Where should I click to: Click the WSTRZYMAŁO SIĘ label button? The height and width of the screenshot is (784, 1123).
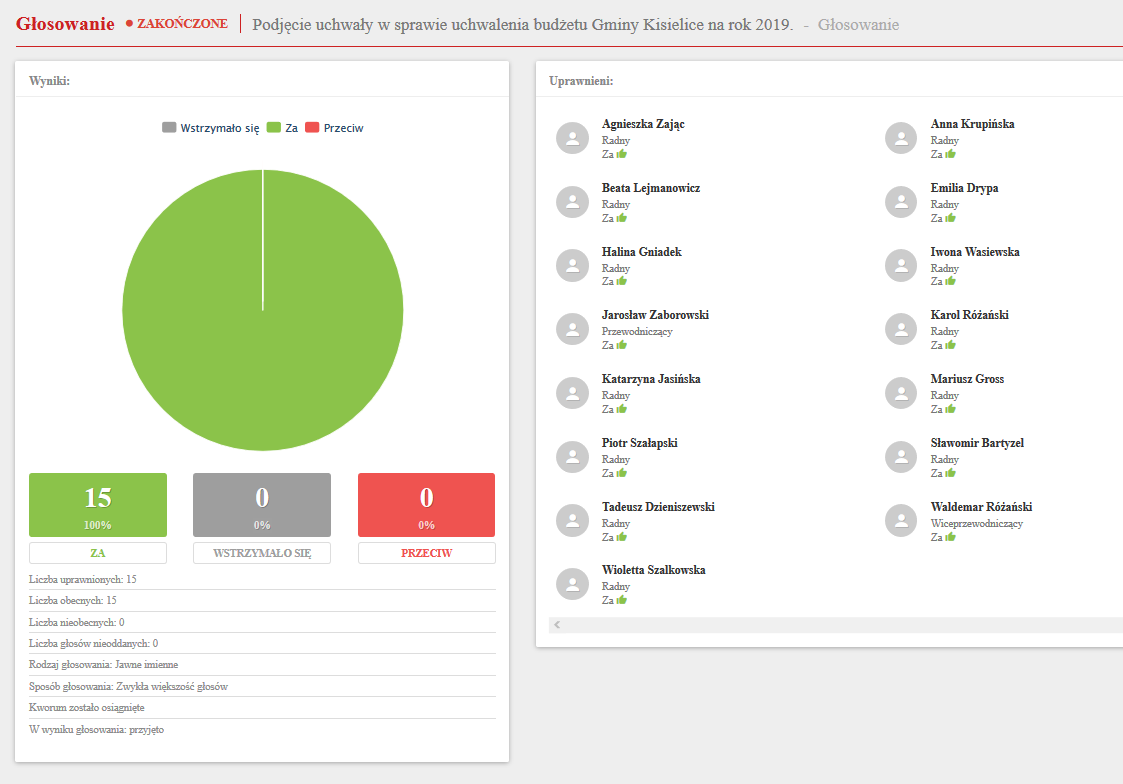click(x=262, y=553)
